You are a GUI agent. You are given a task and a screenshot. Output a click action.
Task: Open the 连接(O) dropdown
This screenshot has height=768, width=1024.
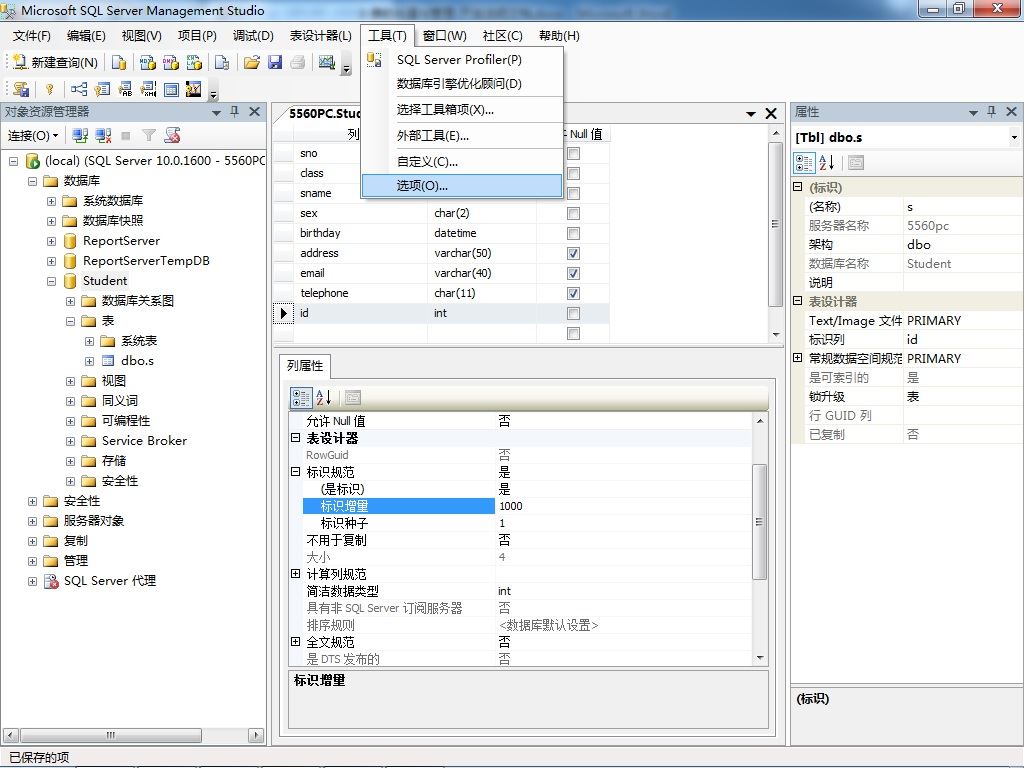click(x=33, y=135)
